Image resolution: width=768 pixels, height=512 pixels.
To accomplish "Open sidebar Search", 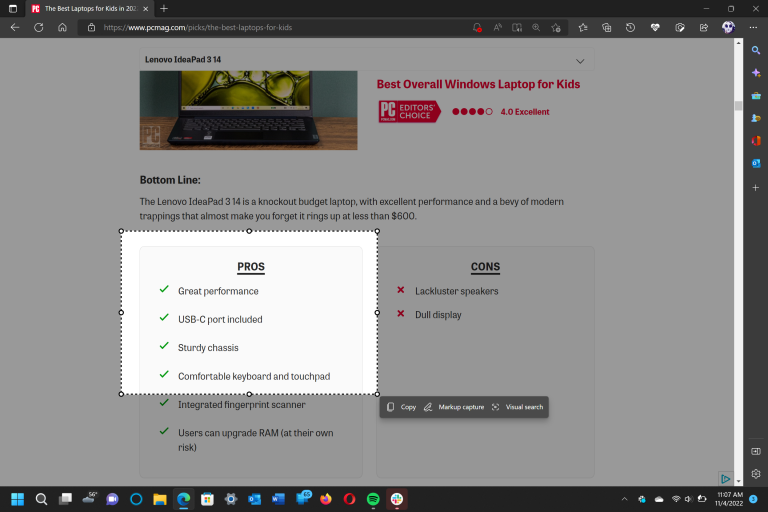I will tap(756, 50).
